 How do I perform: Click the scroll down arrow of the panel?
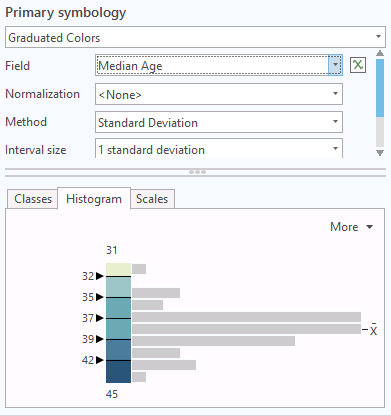click(x=380, y=153)
